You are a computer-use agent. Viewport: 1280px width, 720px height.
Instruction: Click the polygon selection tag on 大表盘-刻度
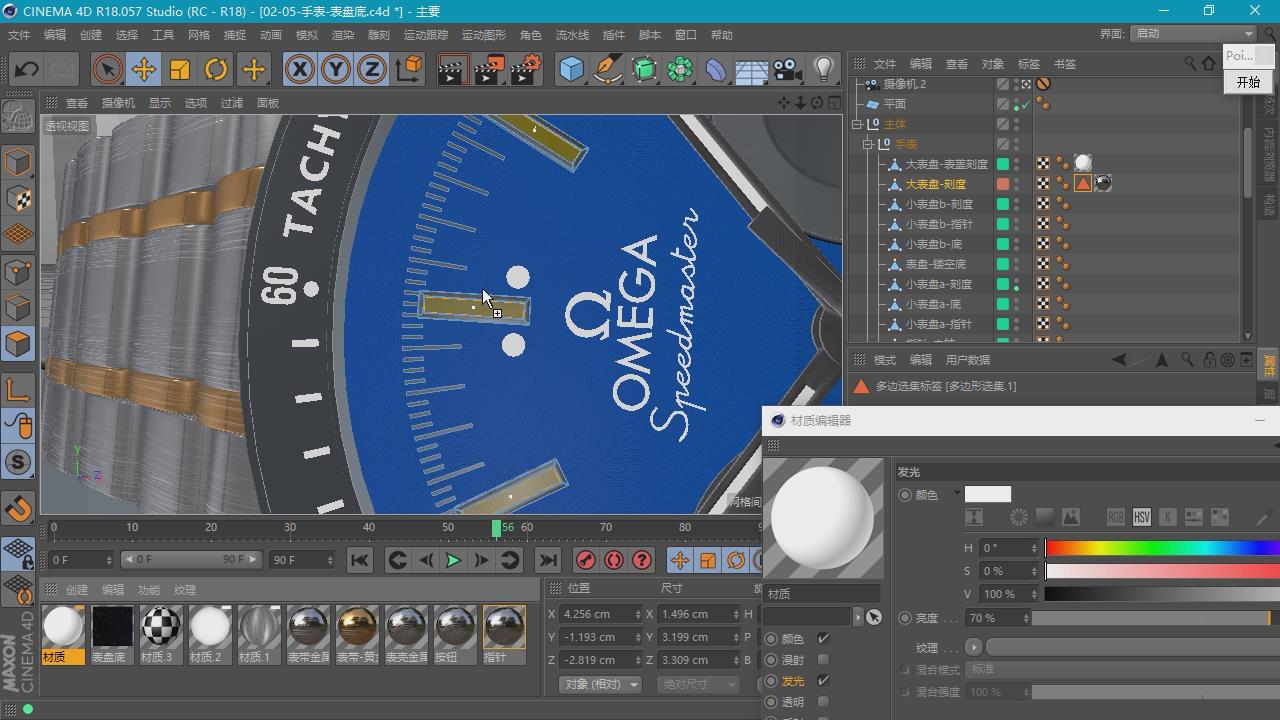pyautogui.click(x=1083, y=183)
